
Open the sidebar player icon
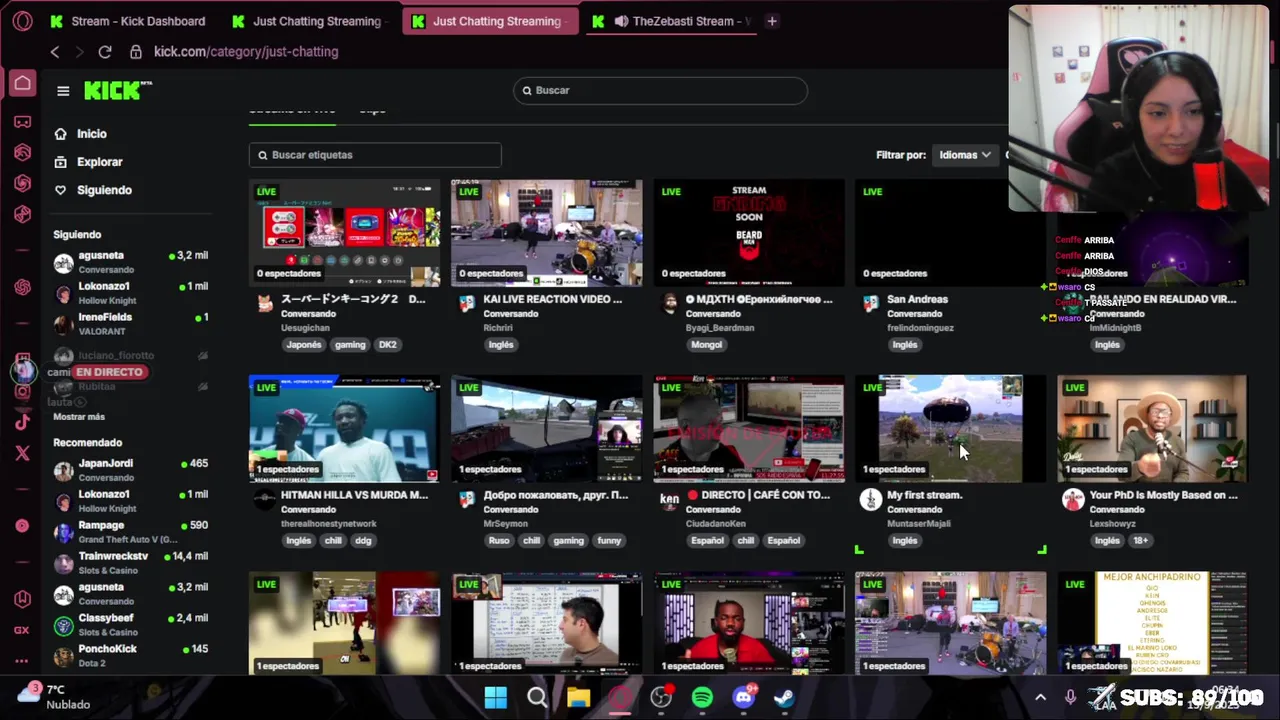click(22, 525)
